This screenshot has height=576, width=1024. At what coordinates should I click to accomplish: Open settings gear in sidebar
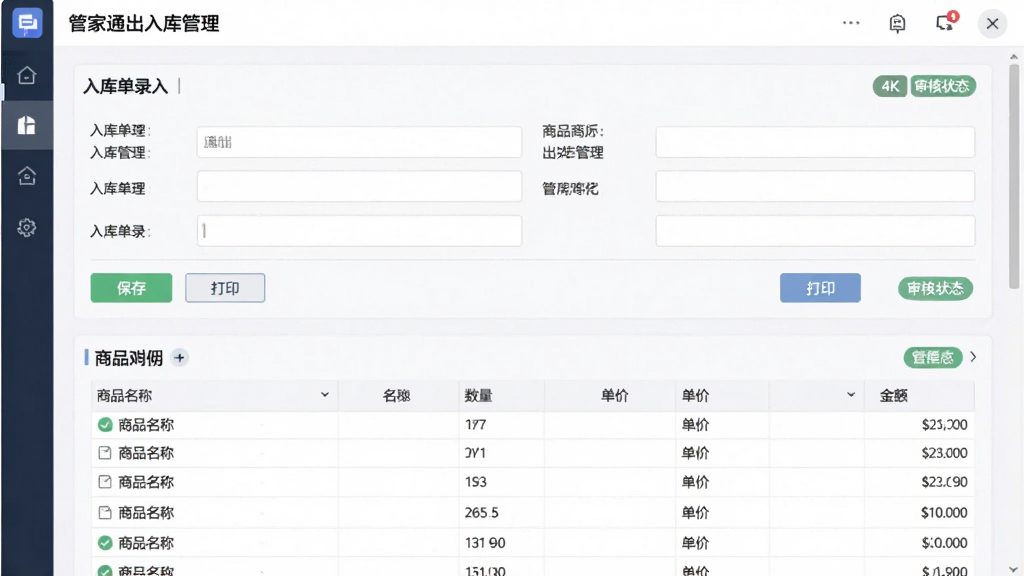[27, 227]
